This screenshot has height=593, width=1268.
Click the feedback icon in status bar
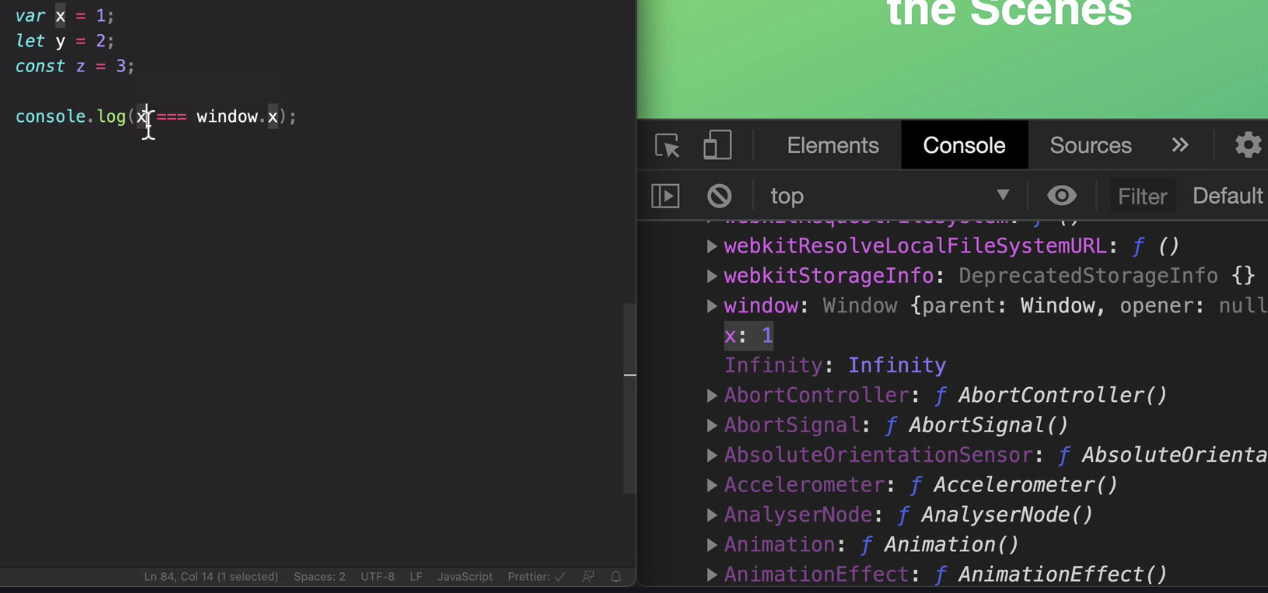(x=588, y=577)
